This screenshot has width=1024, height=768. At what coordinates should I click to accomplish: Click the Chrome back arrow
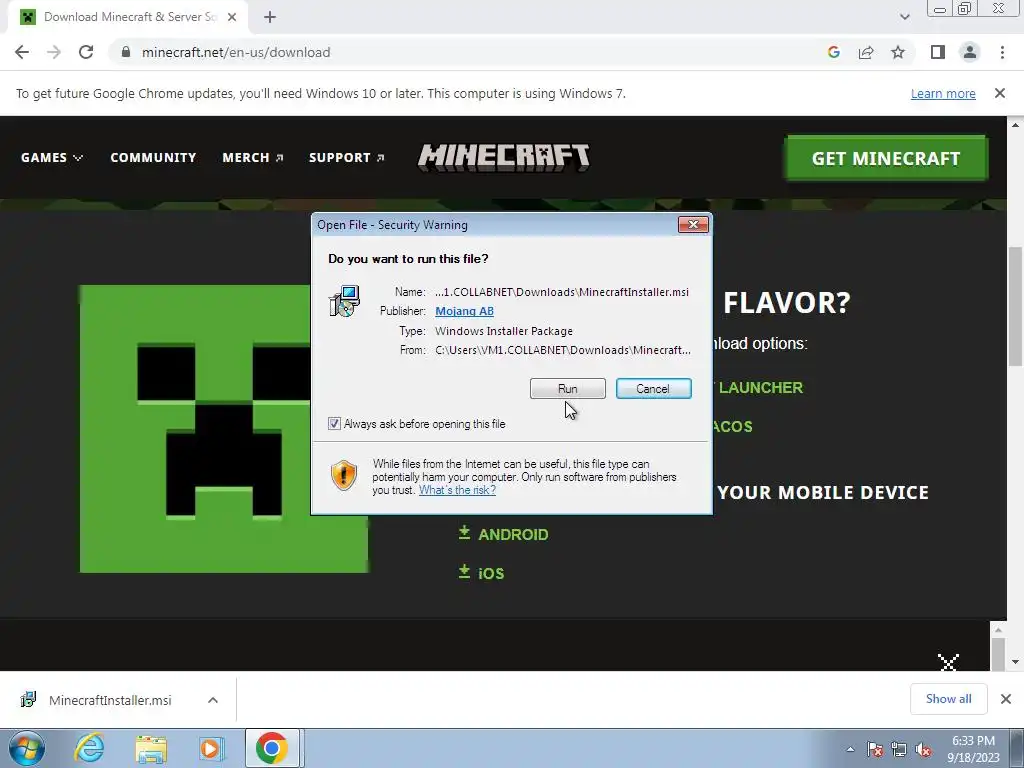(22, 52)
